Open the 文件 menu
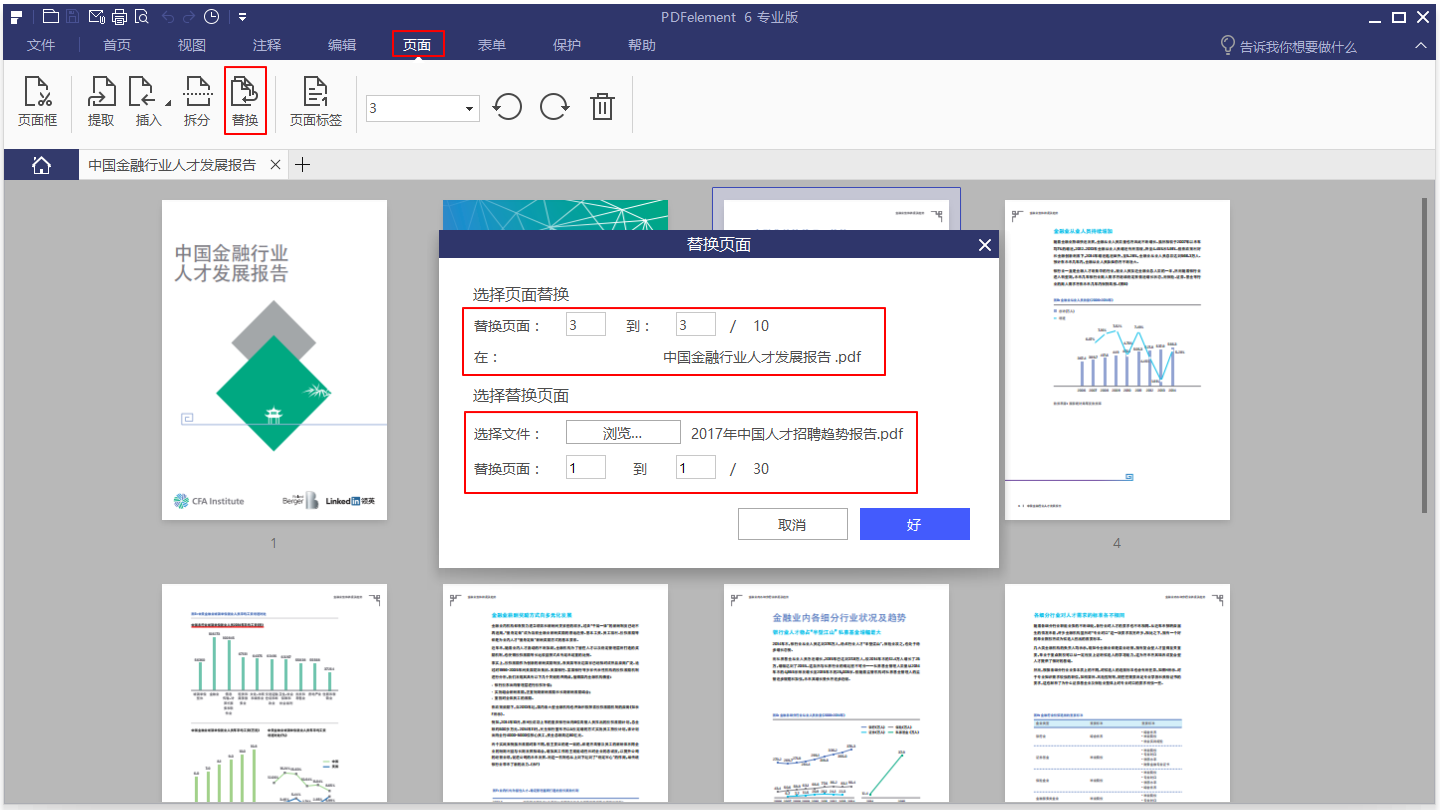Screen dimensions: 1440x810 click(x=41, y=45)
